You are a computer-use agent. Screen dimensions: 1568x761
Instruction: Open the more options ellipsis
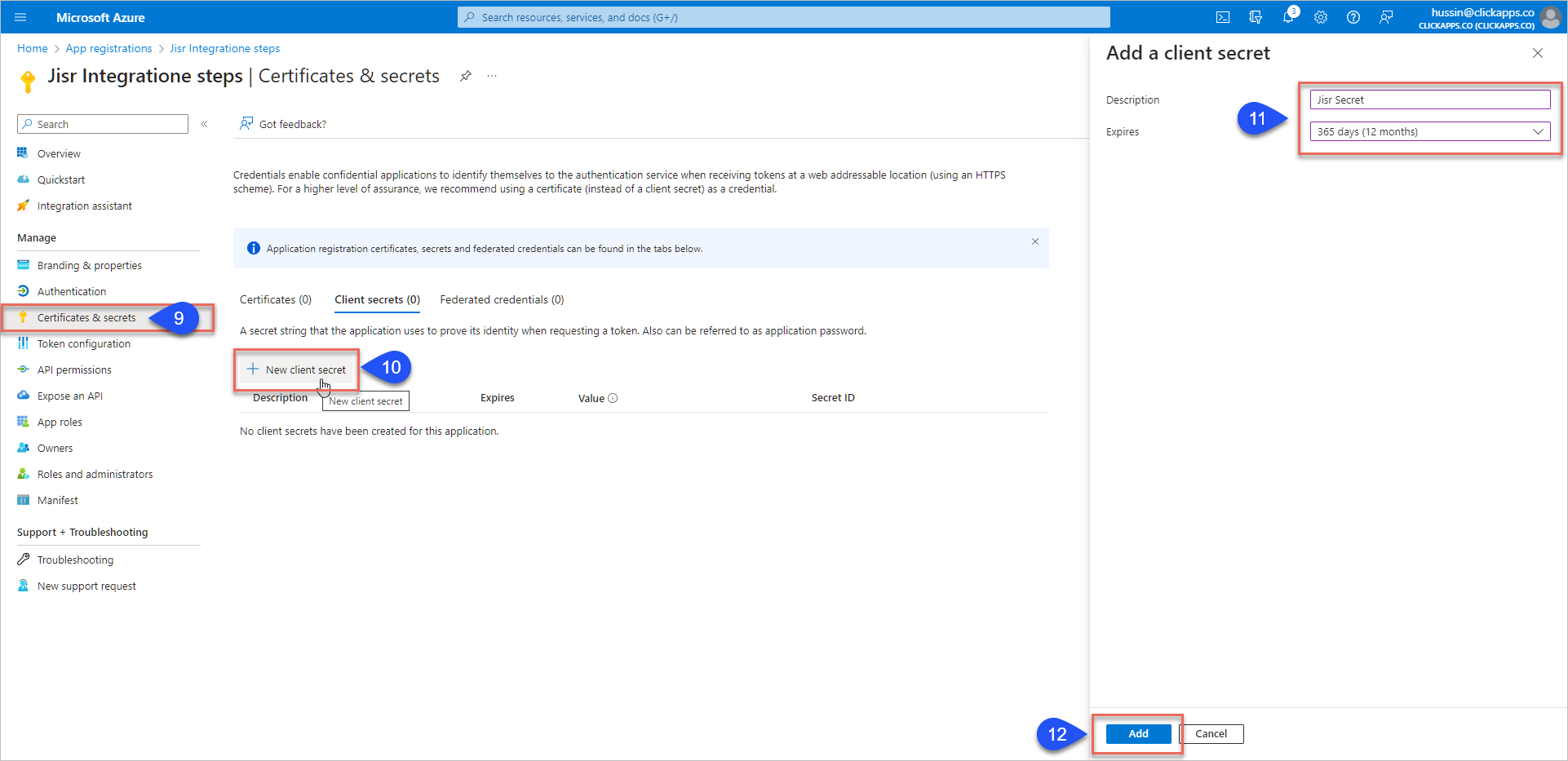tap(492, 76)
